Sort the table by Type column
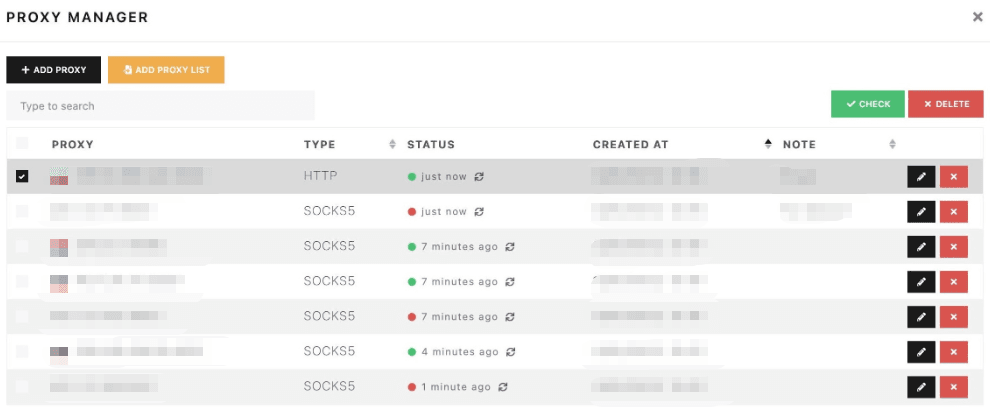 (320, 144)
